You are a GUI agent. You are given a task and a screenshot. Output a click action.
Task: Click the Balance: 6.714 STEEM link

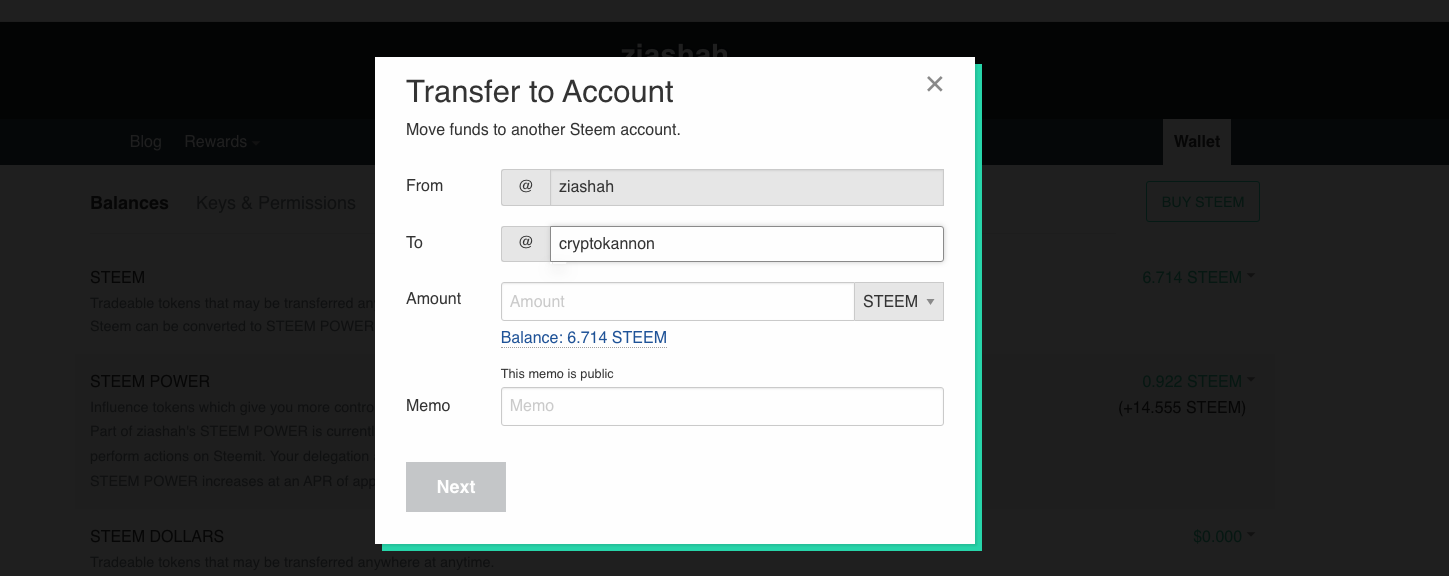[583, 338]
